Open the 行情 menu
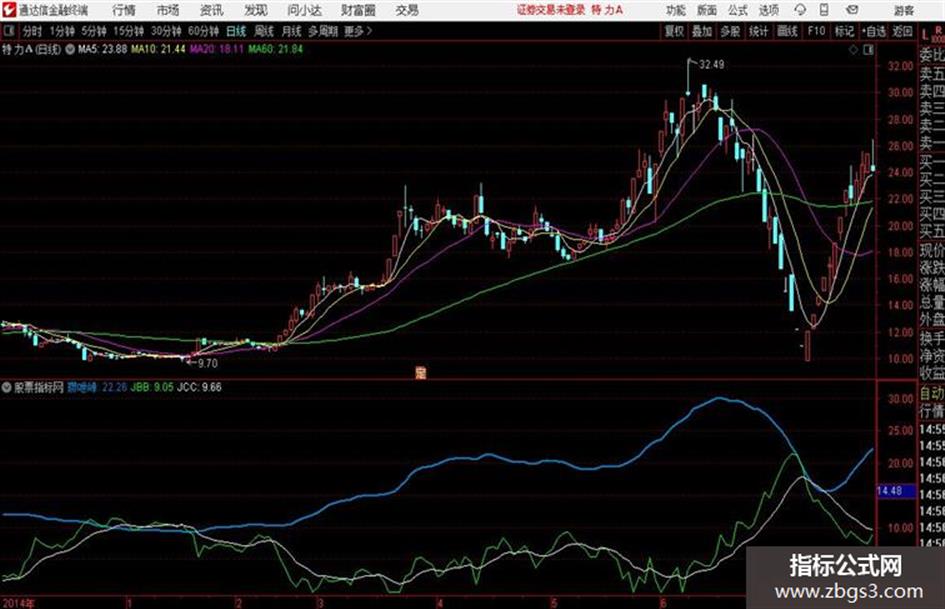945x609 pixels. [124, 10]
